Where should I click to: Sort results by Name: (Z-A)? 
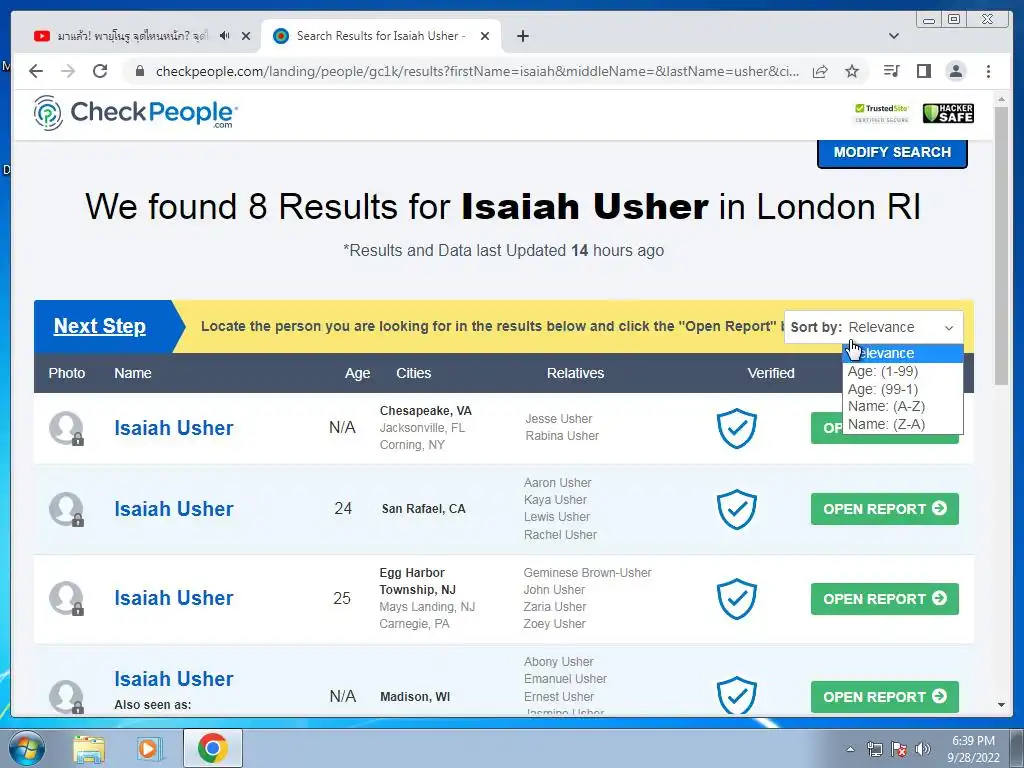(x=903, y=424)
